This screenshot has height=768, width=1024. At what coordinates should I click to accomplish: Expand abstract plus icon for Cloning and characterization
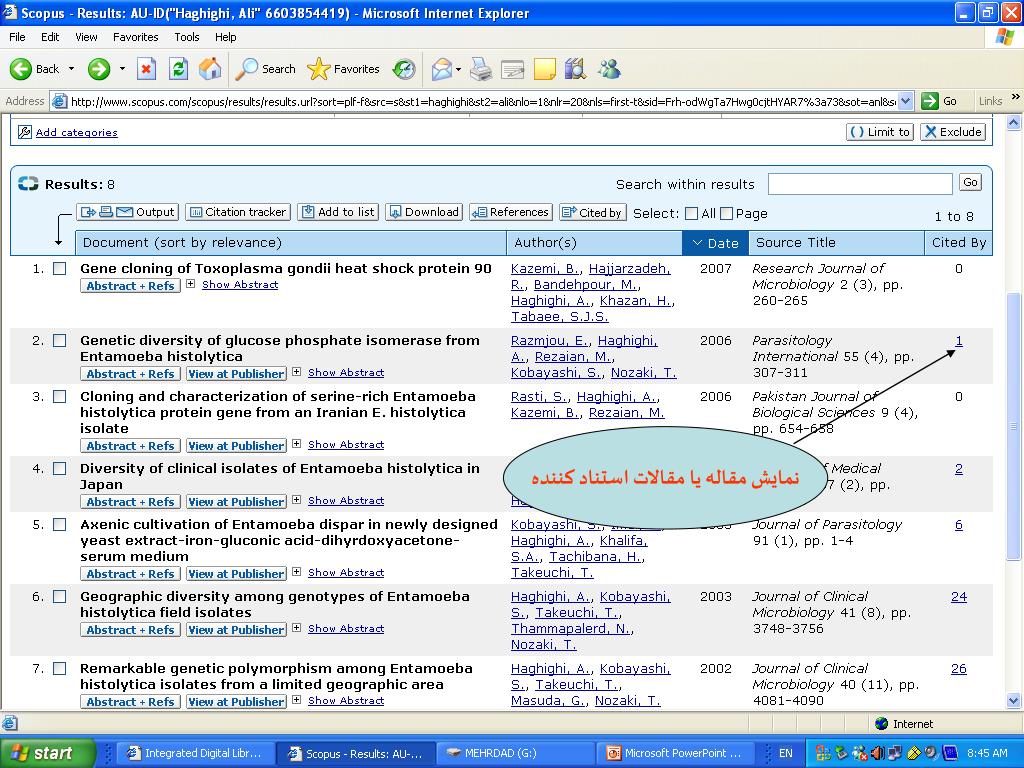tap(296, 443)
